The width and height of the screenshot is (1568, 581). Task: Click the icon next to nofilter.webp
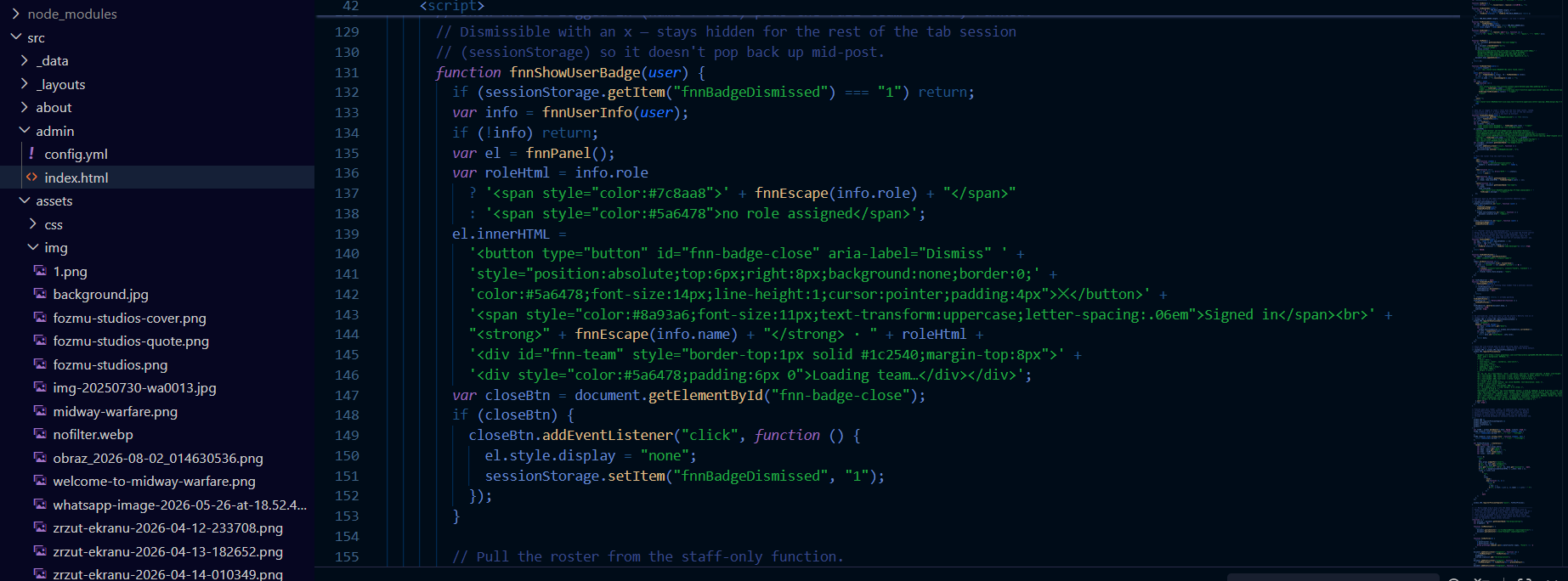[x=40, y=434]
